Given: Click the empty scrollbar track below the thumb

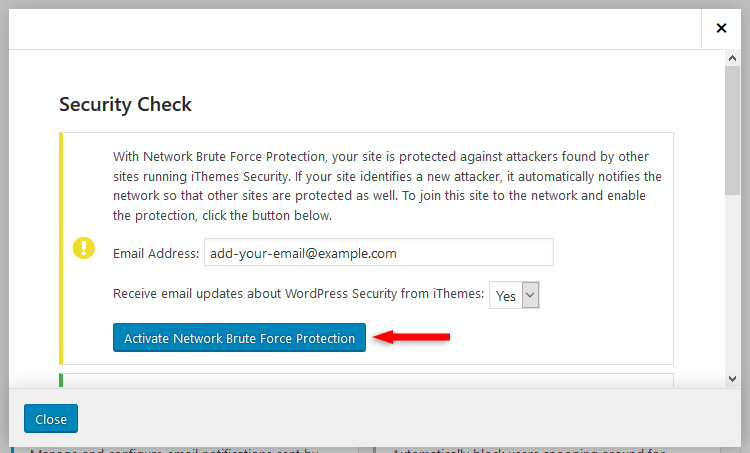Looking at the screenshot, I should [732, 282].
